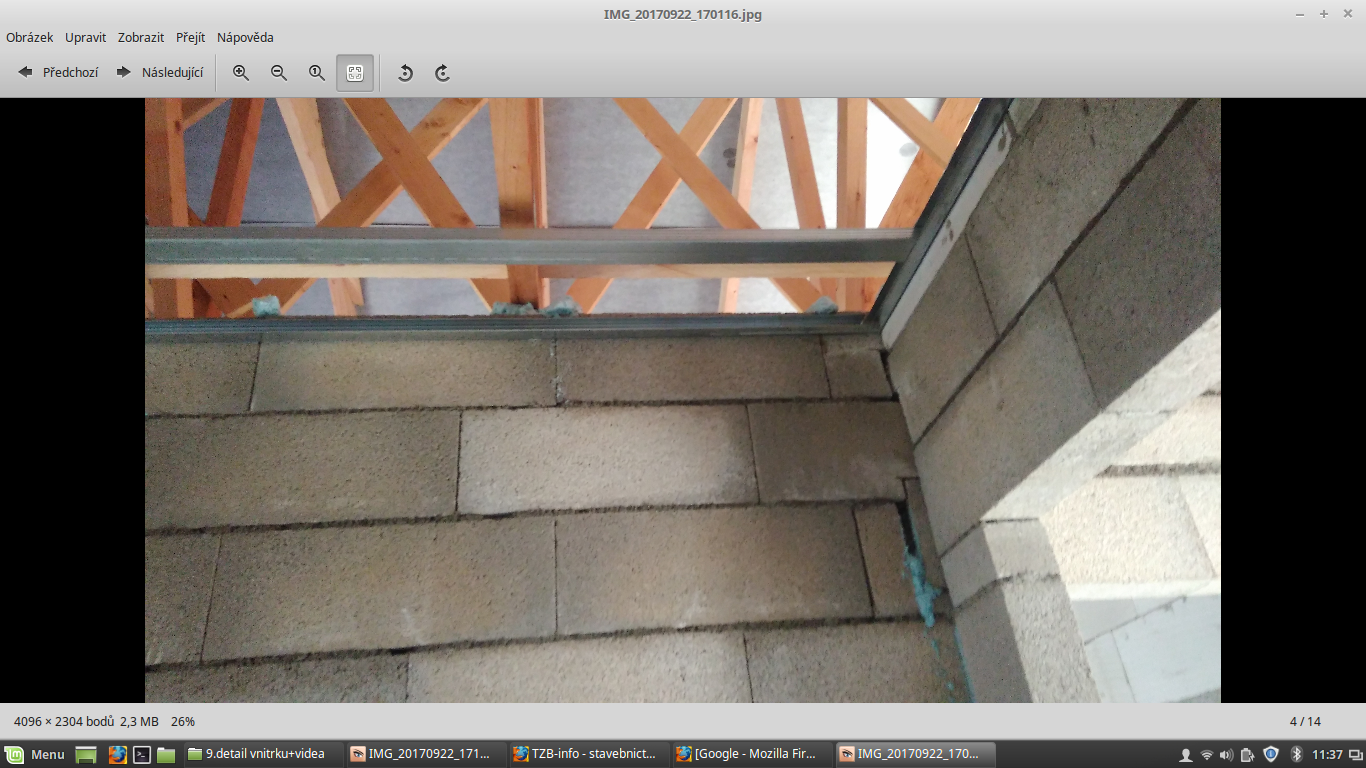Rotate the image clockwise

[442, 73]
